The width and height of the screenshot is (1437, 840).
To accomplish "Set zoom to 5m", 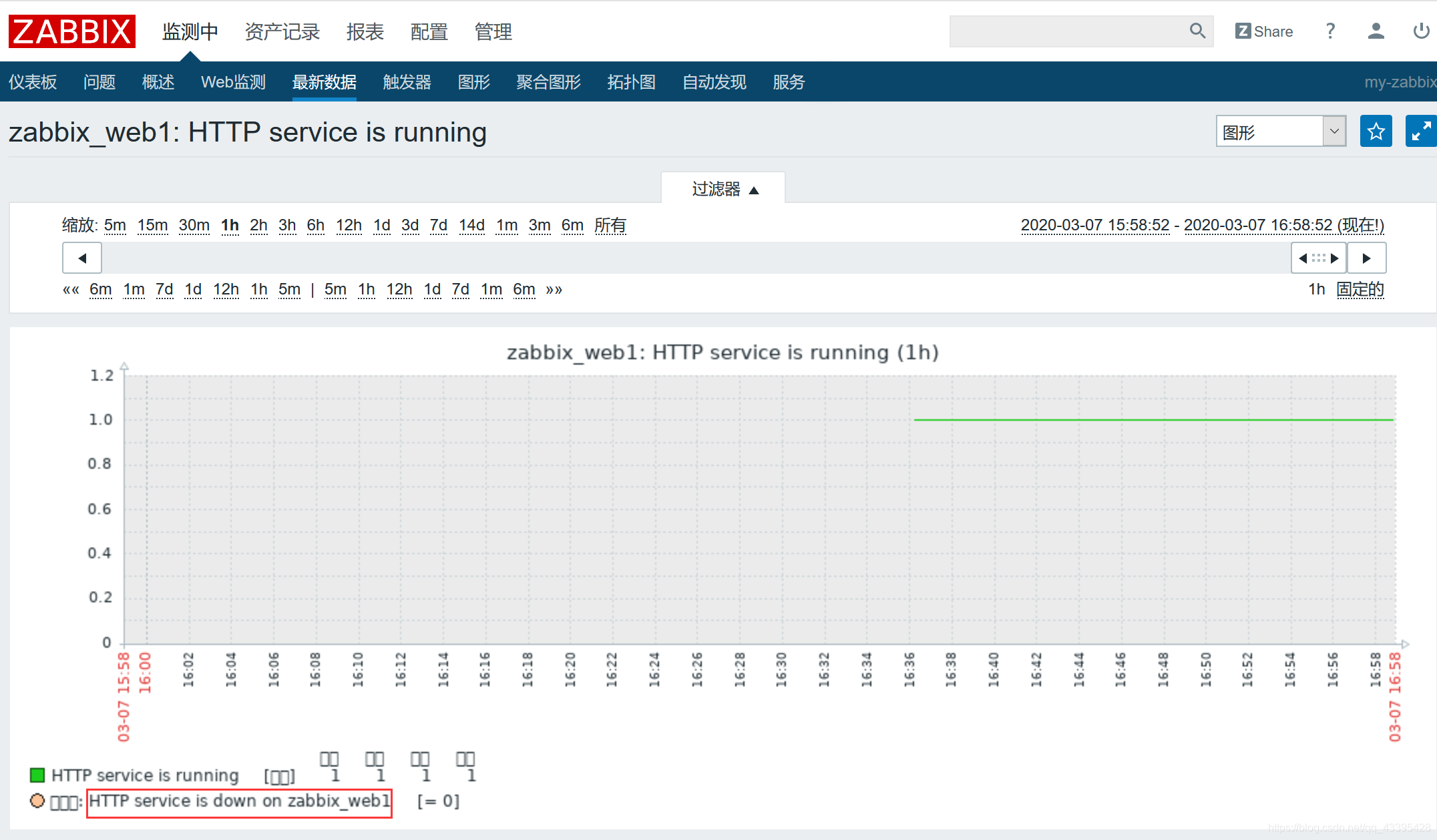I will coord(115,226).
